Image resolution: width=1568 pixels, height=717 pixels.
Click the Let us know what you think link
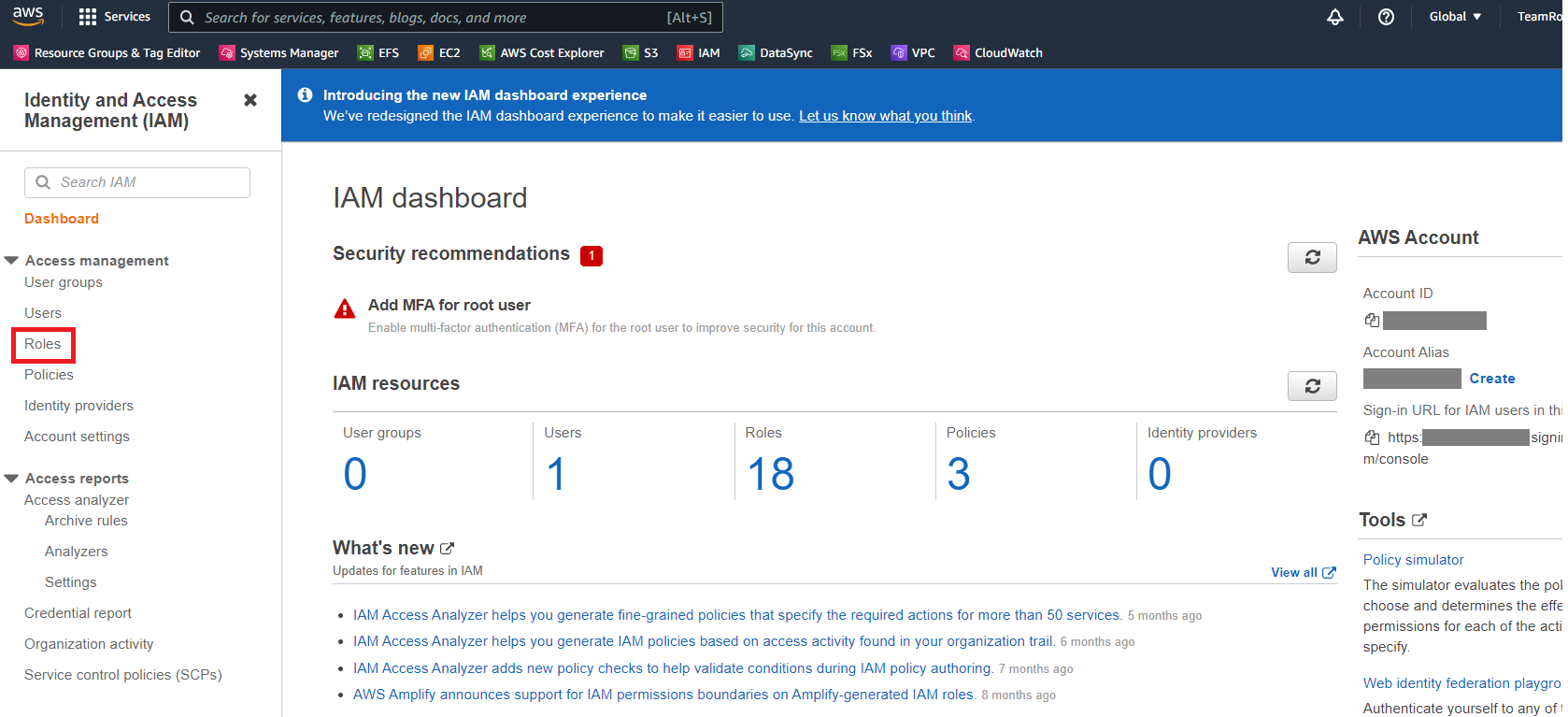(x=886, y=116)
